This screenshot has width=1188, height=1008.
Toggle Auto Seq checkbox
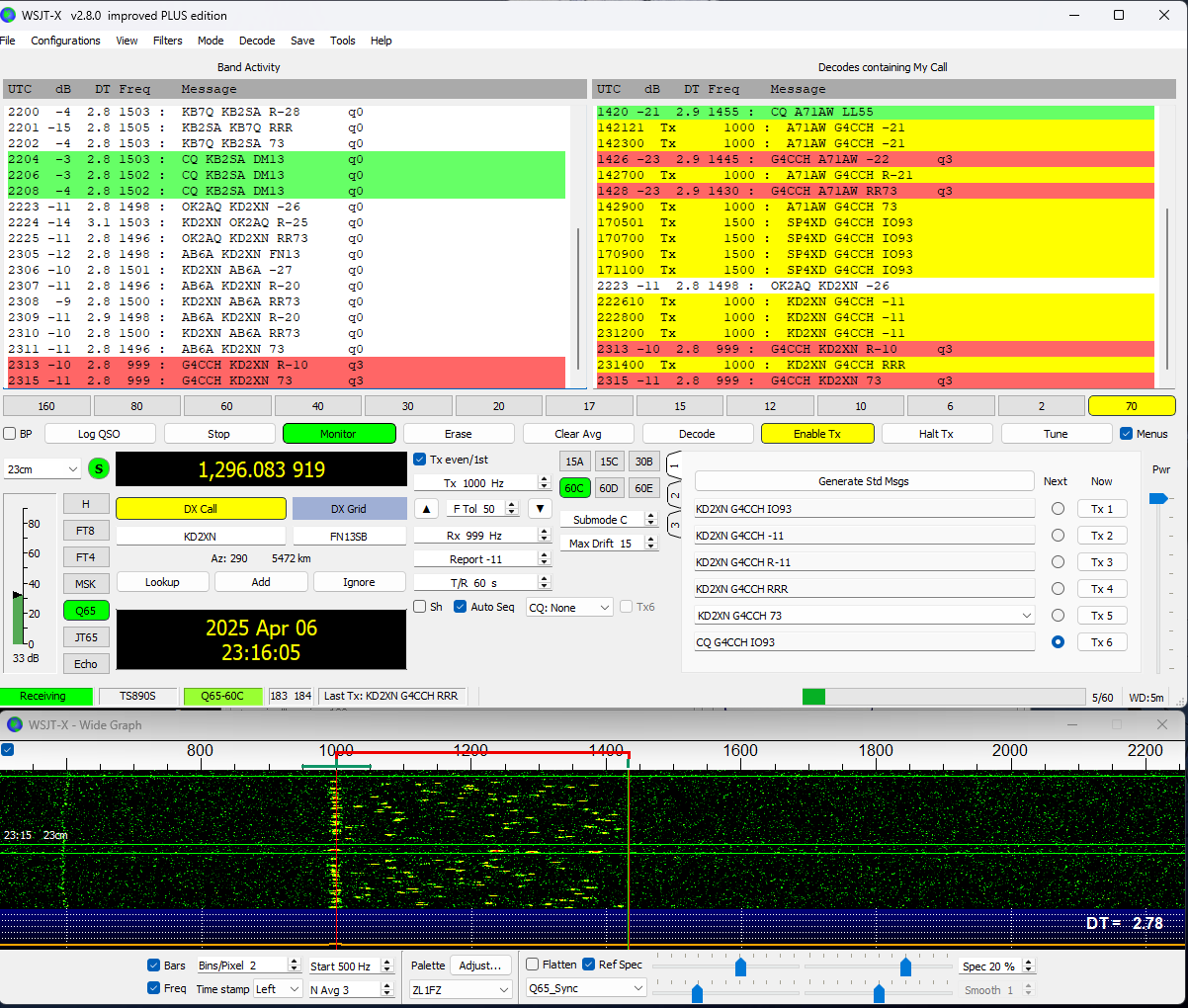pos(460,607)
